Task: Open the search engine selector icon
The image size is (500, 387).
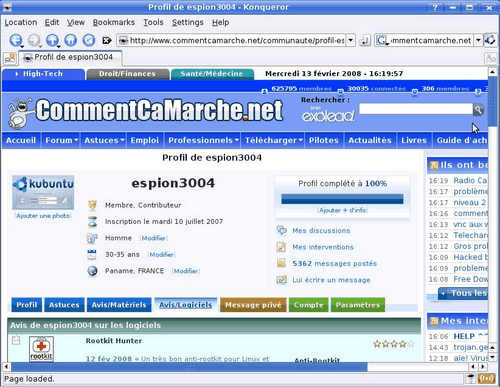Action: point(382,41)
